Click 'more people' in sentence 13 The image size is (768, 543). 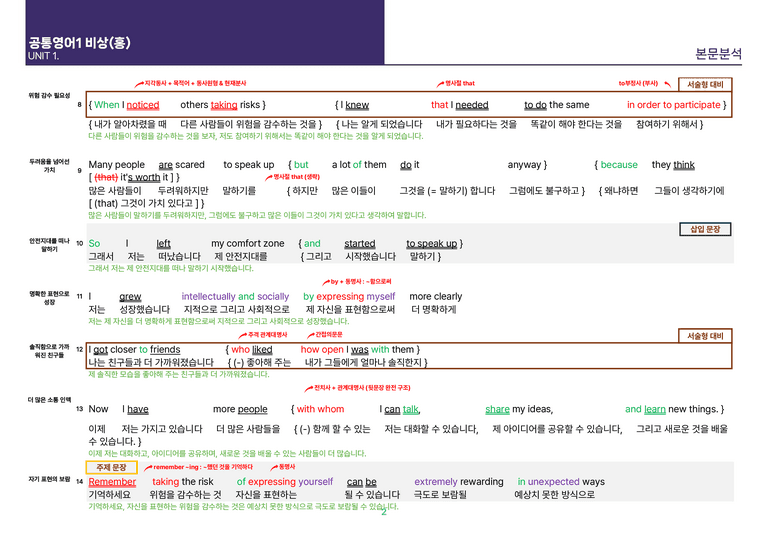pos(240,409)
